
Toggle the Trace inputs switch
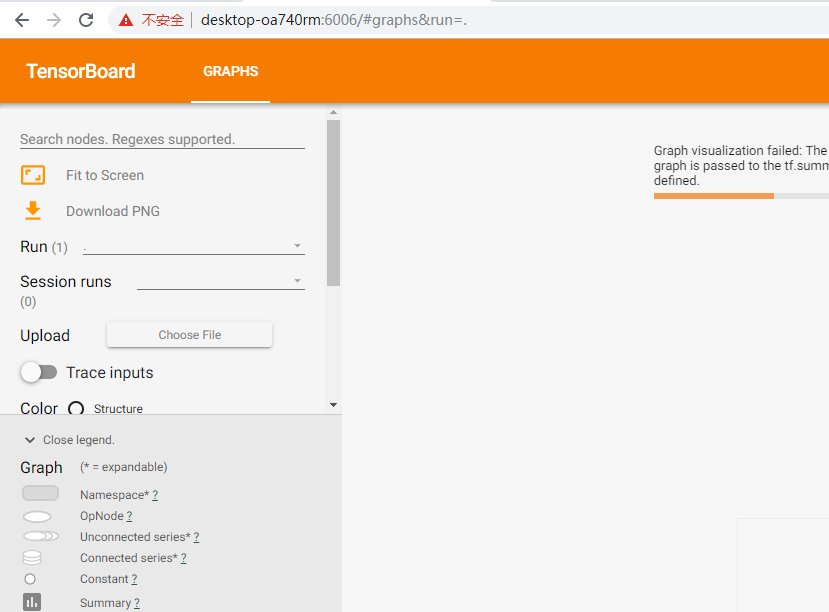[x=39, y=373]
